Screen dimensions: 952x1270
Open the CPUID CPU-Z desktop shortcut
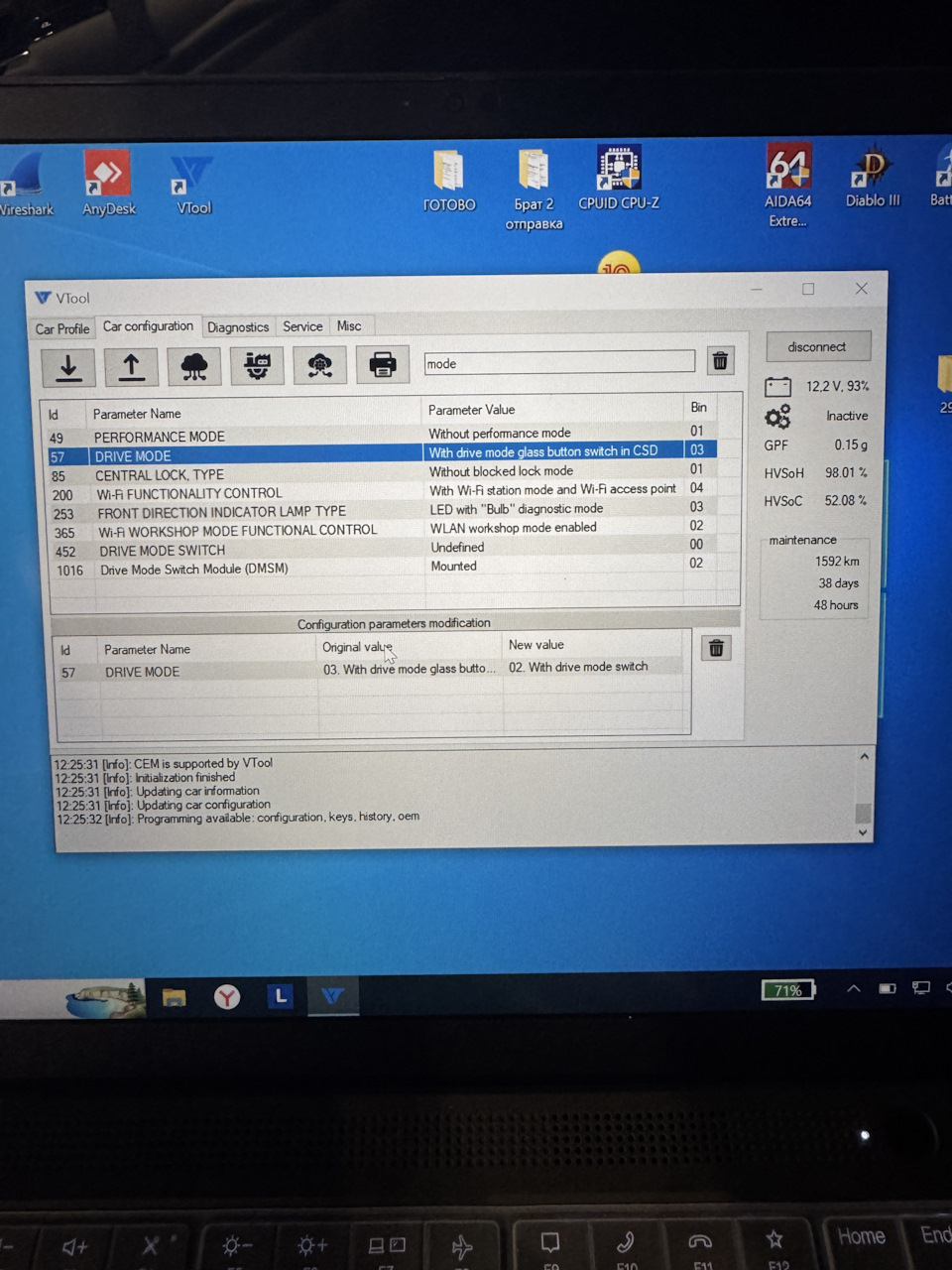[619, 179]
